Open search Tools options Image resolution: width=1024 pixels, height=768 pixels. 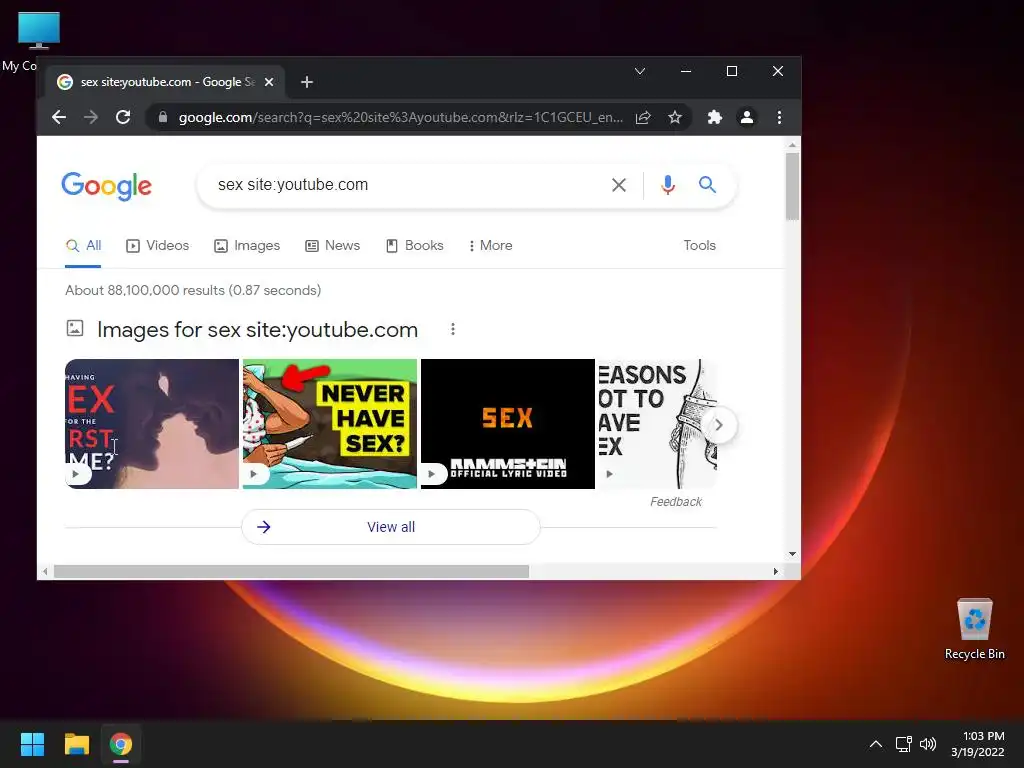pos(699,246)
